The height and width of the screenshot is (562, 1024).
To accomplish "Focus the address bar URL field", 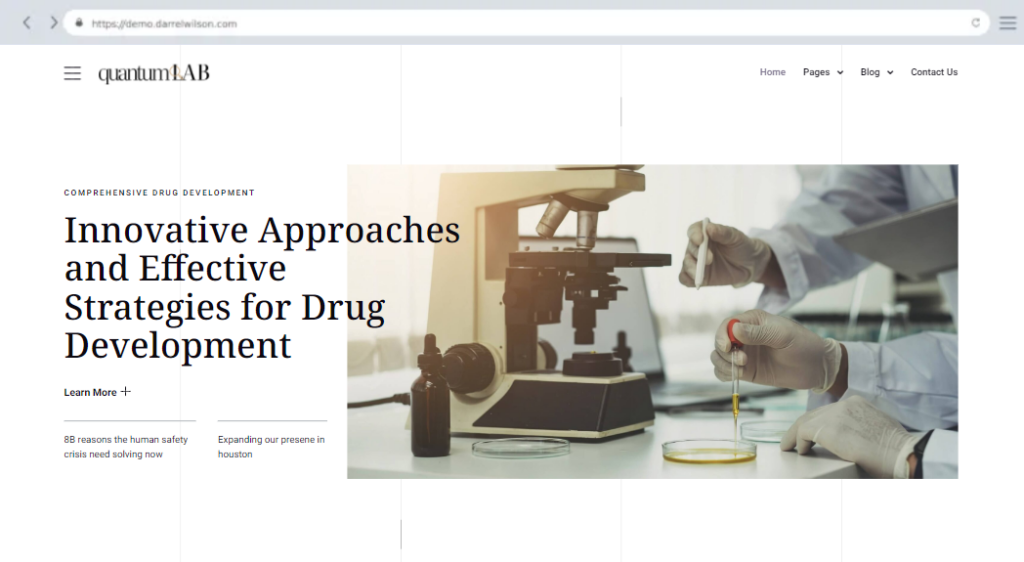I will click(x=526, y=23).
